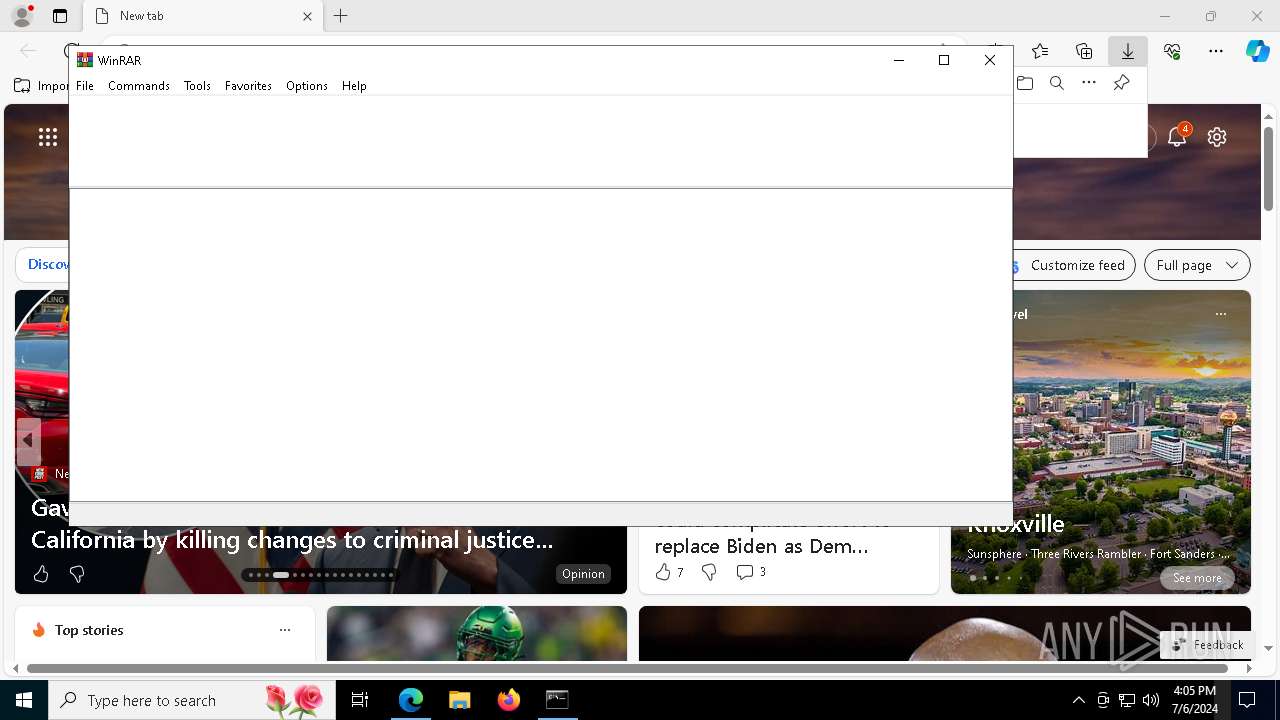
Task: Minimize the WinRAR window
Action: pyautogui.click(x=898, y=60)
